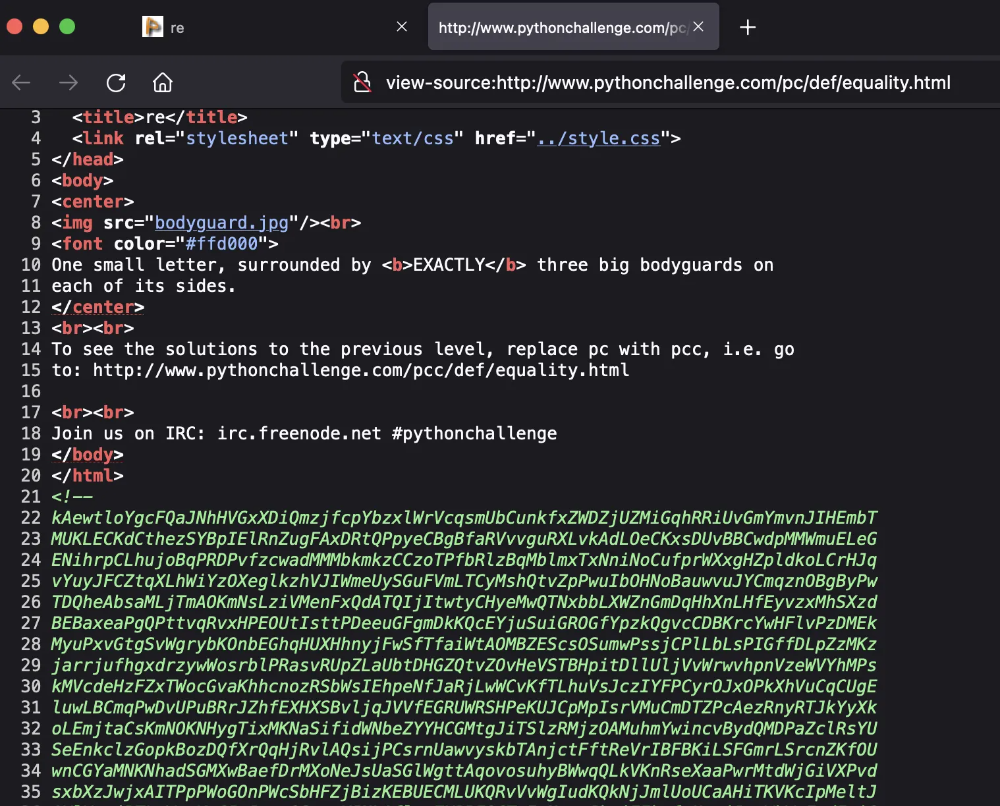Switch to the 're' tab
Image resolution: width=1000 pixels, height=806 pixels.
(250, 28)
